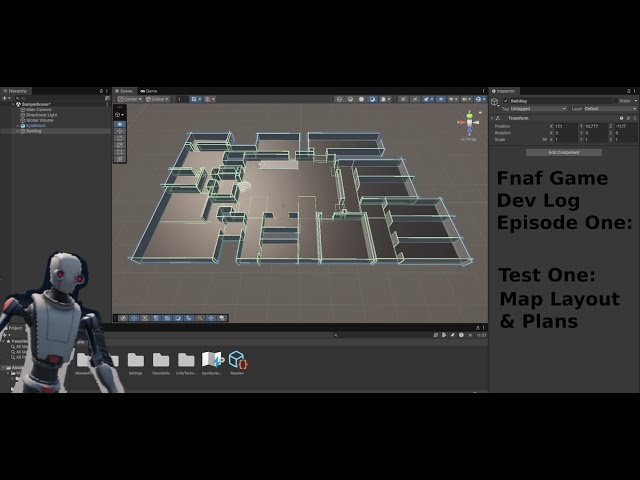Open the Inspector panel options menu

click(x=635, y=91)
